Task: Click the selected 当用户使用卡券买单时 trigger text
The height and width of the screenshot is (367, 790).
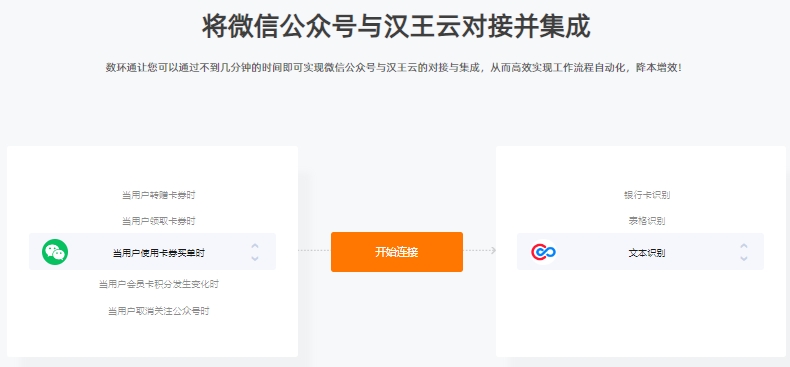Action: 159,253
